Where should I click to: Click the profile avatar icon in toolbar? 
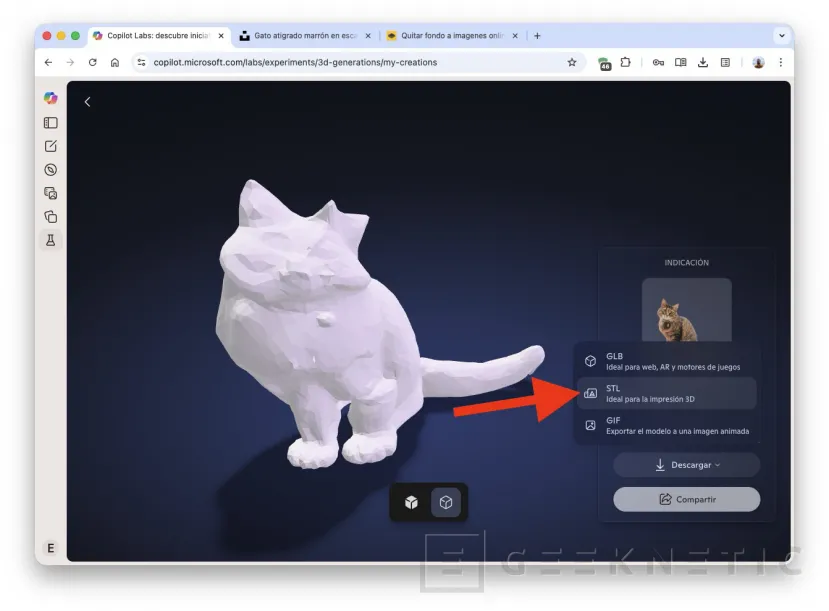click(x=758, y=62)
